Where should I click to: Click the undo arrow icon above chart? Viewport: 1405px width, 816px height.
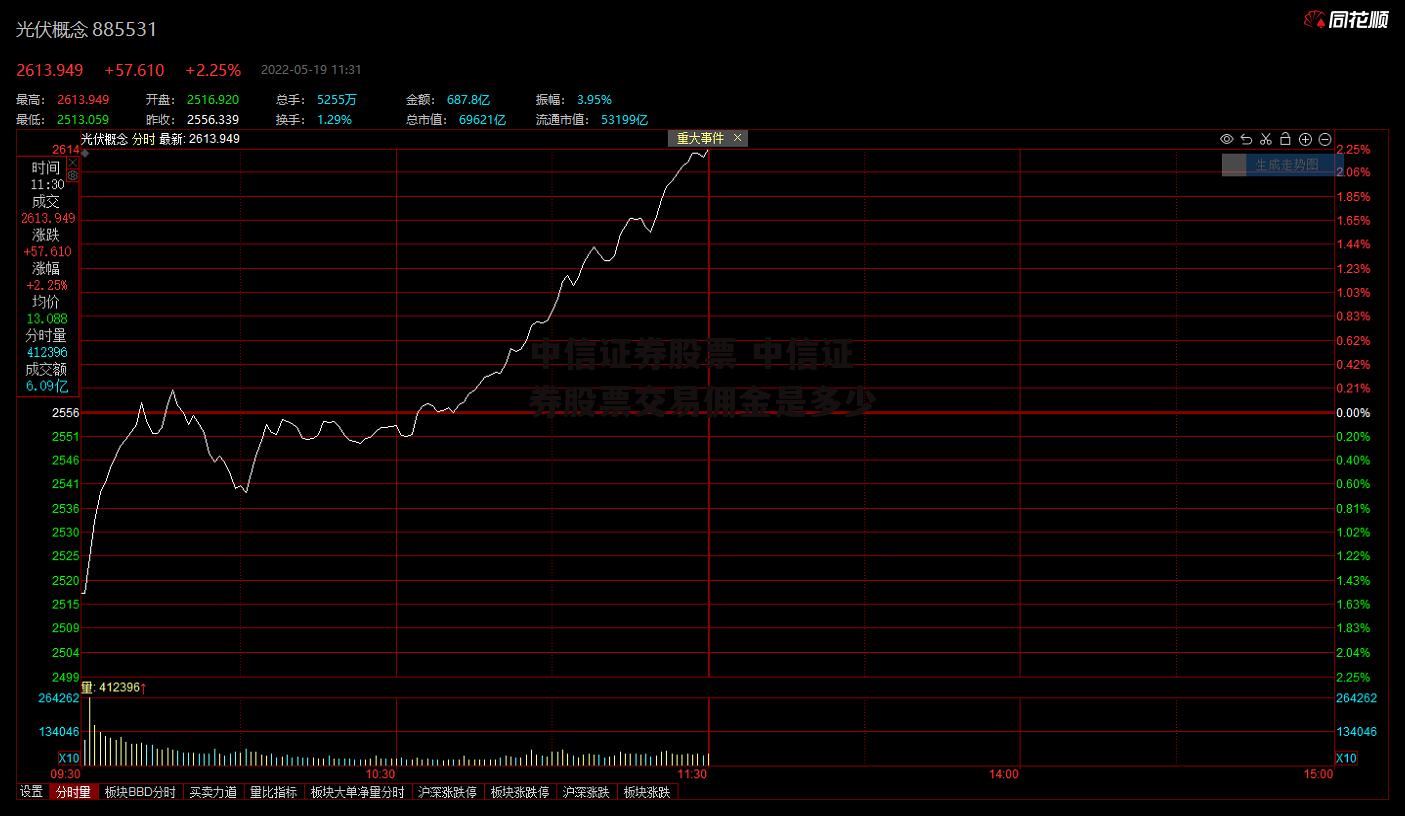[1246, 139]
